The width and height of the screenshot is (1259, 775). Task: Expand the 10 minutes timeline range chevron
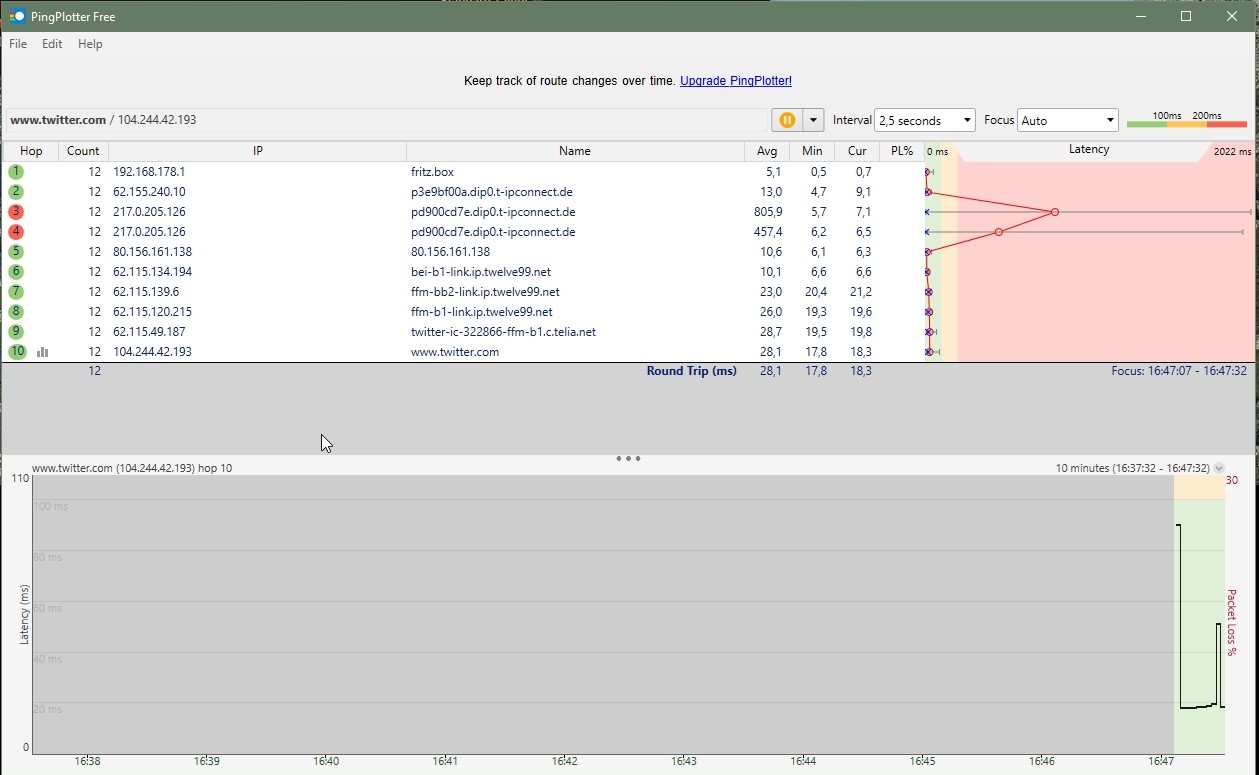click(x=1219, y=468)
